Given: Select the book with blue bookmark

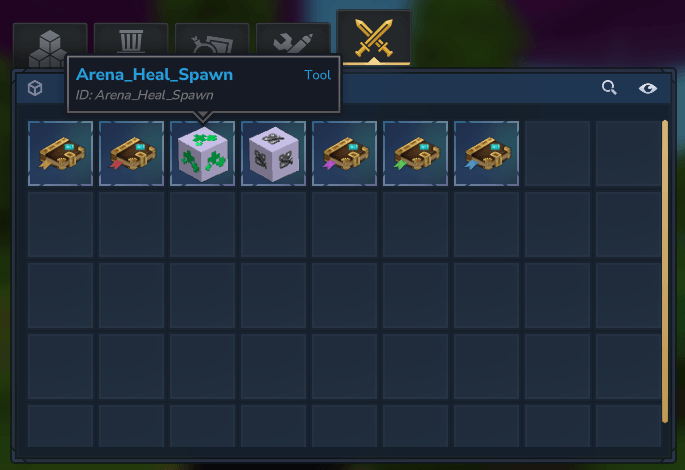Looking at the screenshot, I should pos(486,153).
